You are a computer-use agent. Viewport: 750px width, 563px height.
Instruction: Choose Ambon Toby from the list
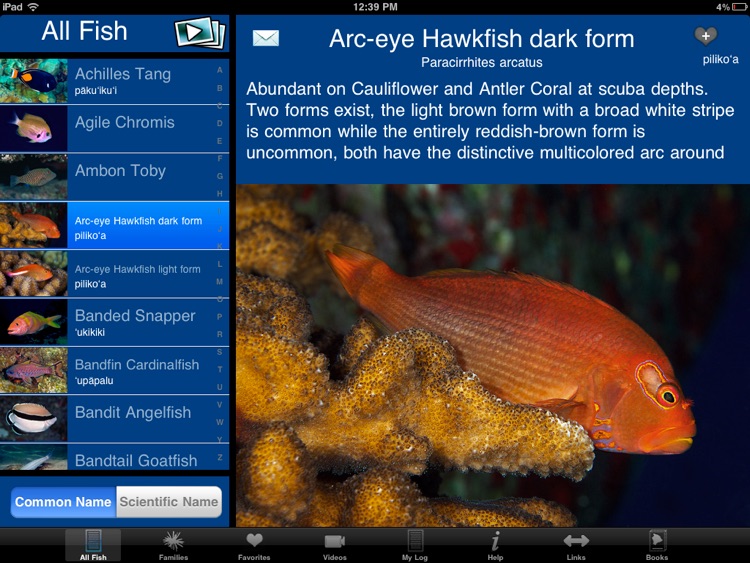point(114,177)
